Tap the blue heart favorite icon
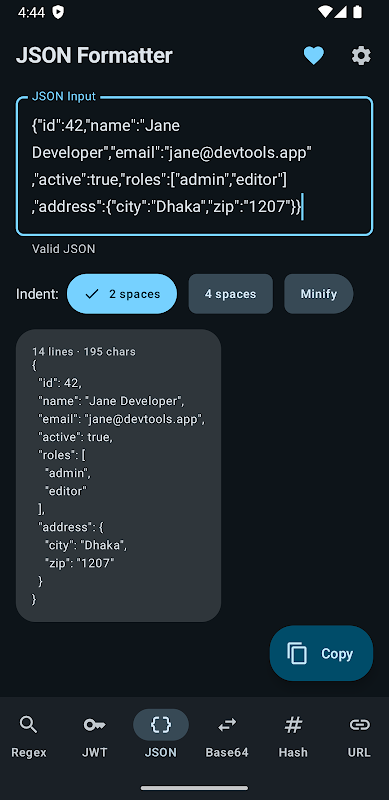The height and width of the screenshot is (800, 389). tap(313, 56)
